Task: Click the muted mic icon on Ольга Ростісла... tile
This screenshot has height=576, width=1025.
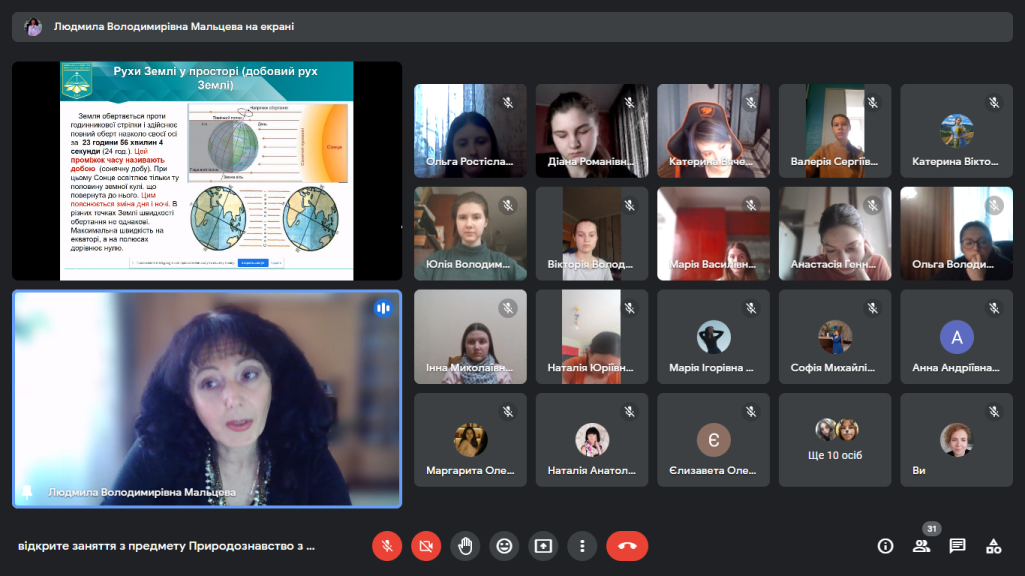Action: coord(508,103)
